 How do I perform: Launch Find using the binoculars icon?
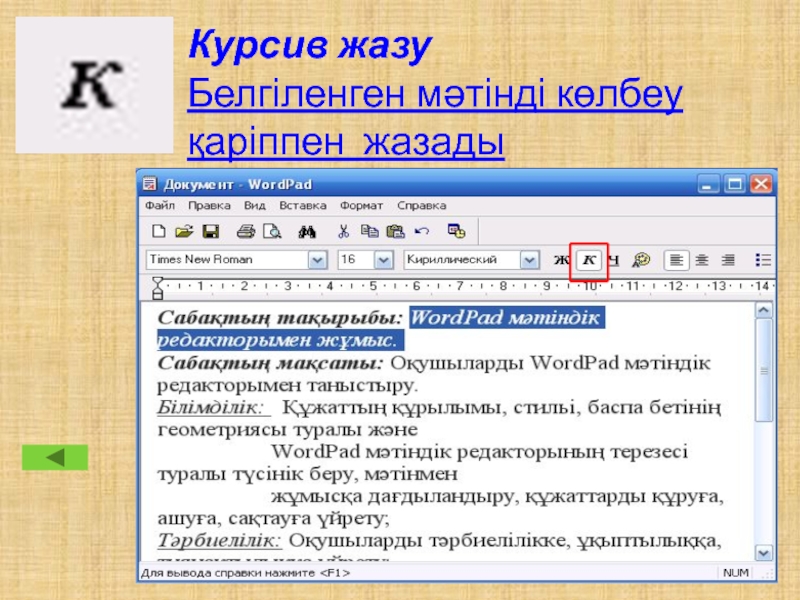(x=307, y=232)
